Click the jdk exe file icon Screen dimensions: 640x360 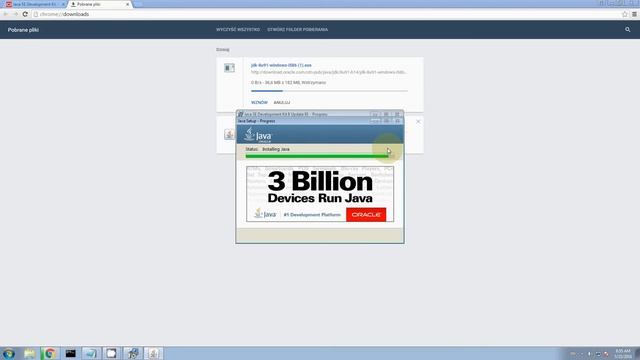pos(229,68)
